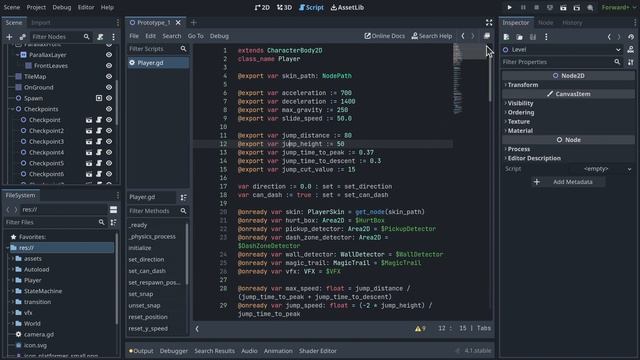
Task: Click the Stop running project icon
Action: point(536,7)
